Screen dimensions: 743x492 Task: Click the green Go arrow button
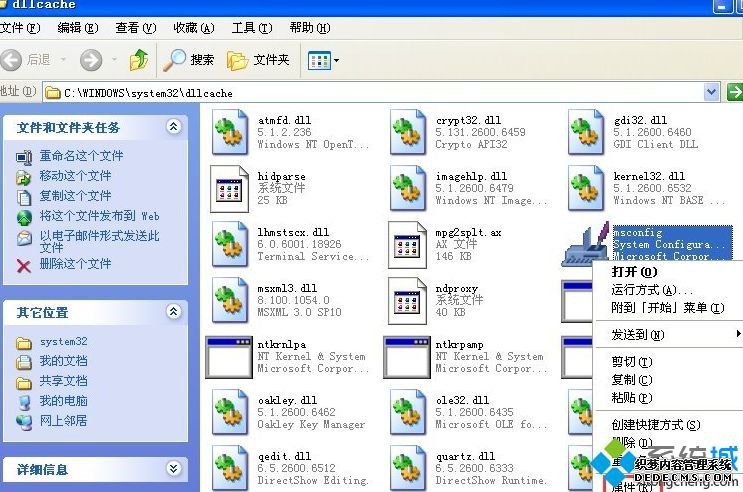(735, 92)
